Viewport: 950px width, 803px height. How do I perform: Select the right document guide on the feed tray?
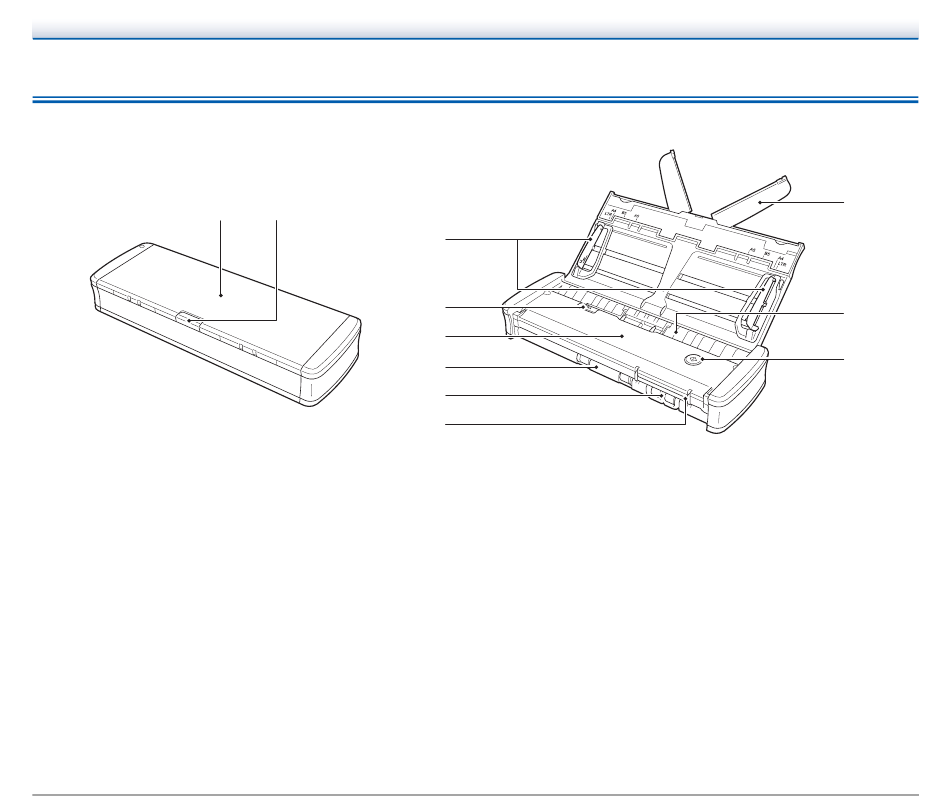759,304
